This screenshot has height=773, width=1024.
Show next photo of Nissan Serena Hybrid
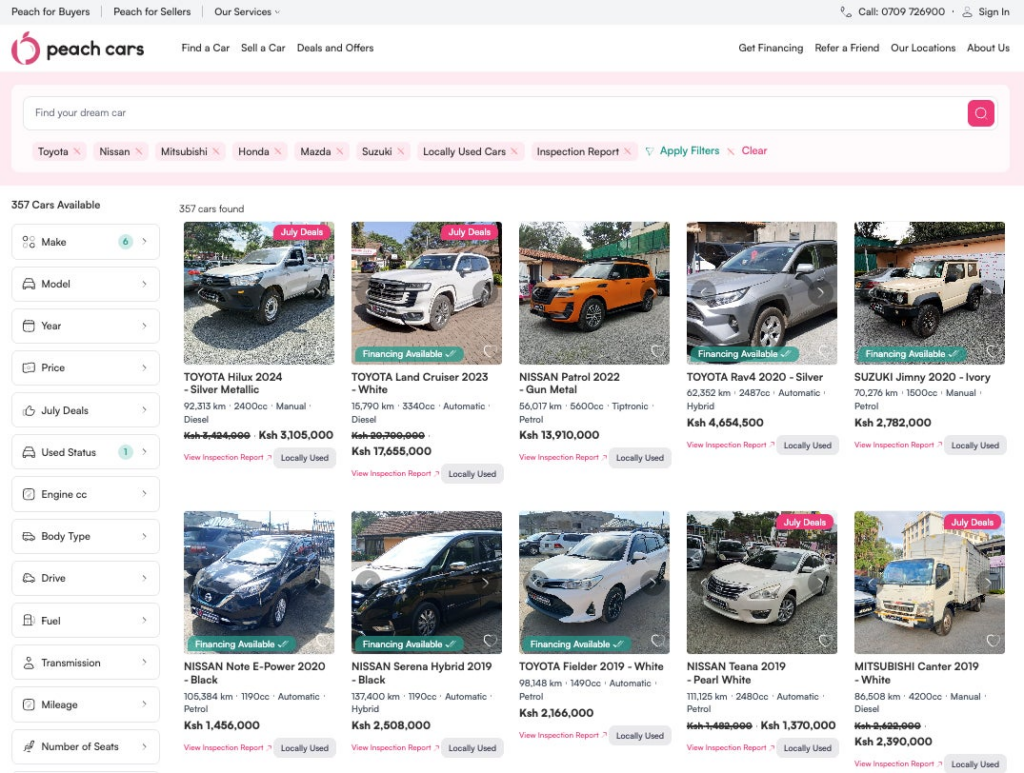pyautogui.click(x=485, y=582)
